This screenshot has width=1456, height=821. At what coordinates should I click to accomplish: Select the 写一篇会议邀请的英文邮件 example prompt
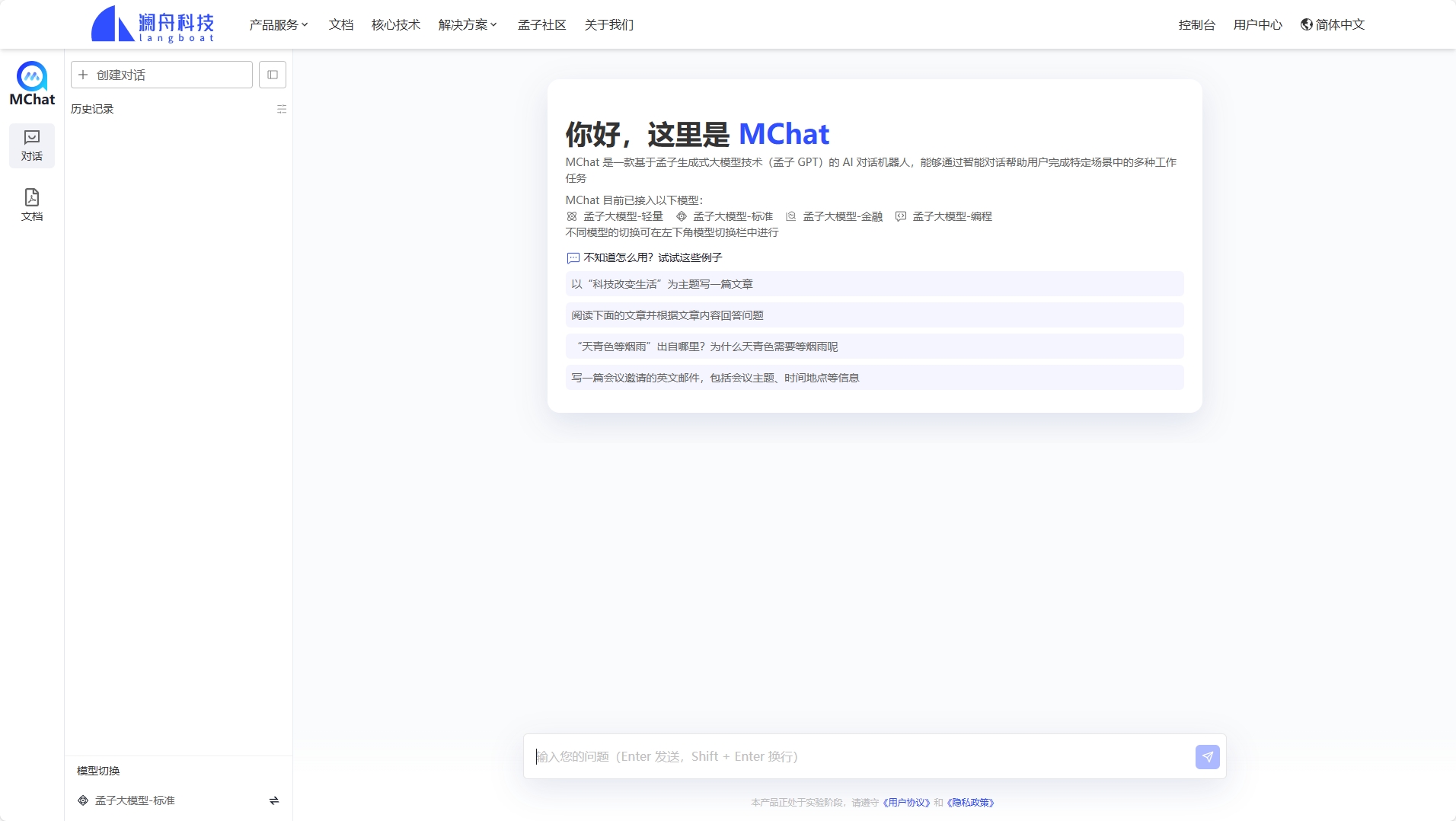pyautogui.click(x=873, y=376)
